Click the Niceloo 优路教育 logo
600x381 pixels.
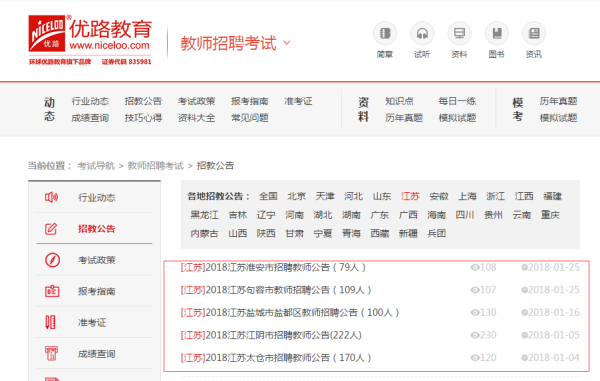(90, 40)
